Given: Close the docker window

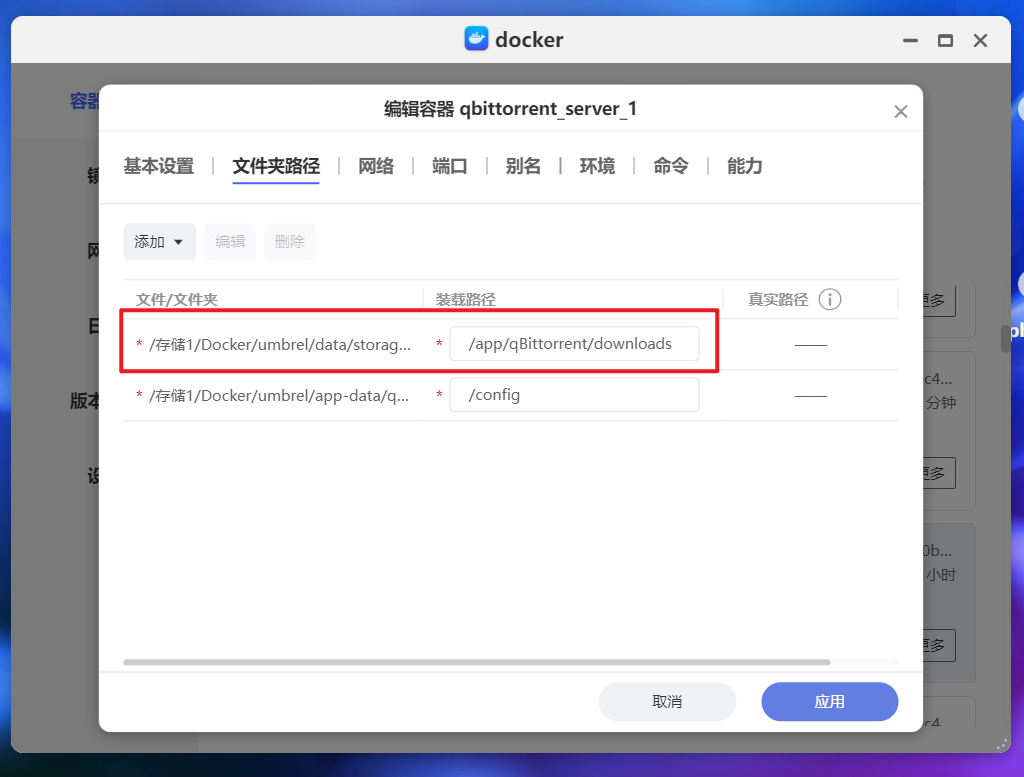Looking at the screenshot, I should (980, 40).
